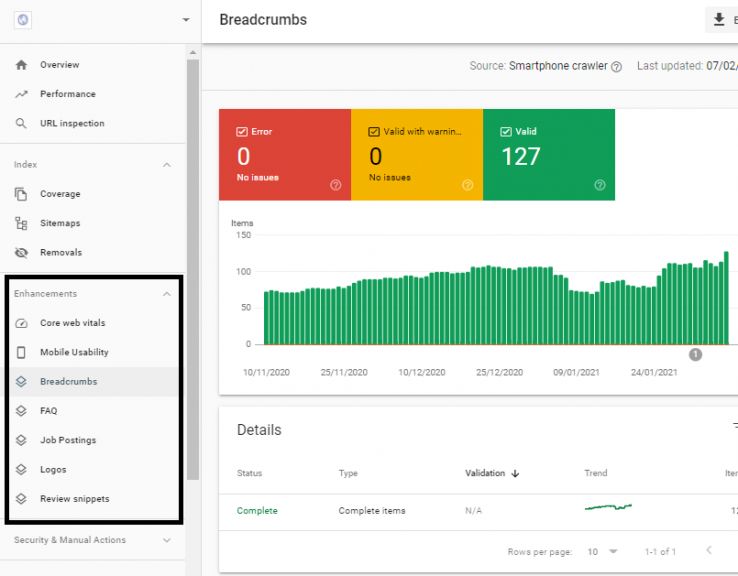Click help icon beside Smartphone crawler
The height and width of the screenshot is (576, 738).
click(x=616, y=67)
